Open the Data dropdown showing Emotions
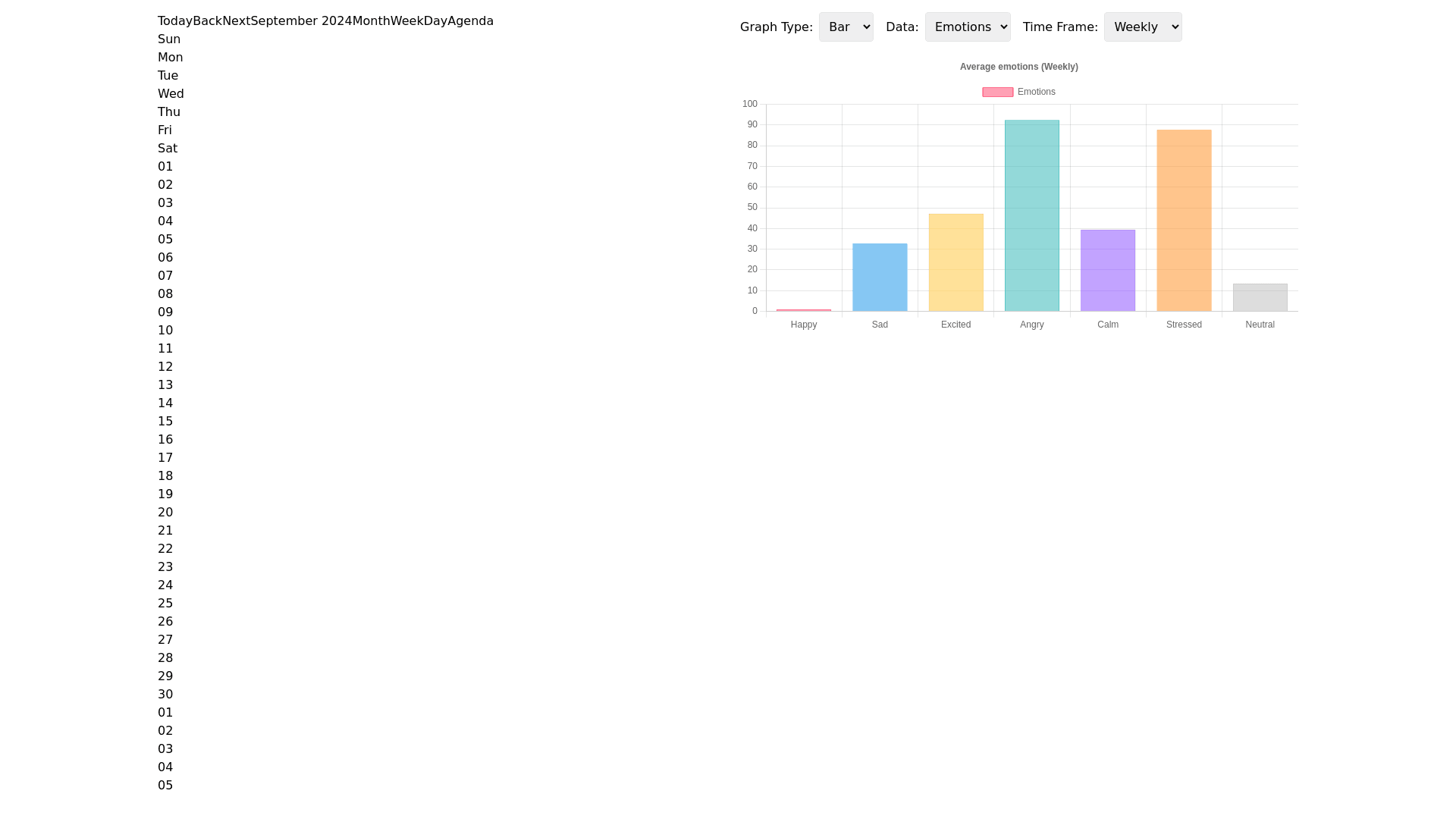Viewport: 1456px width, 819px height. (x=967, y=27)
